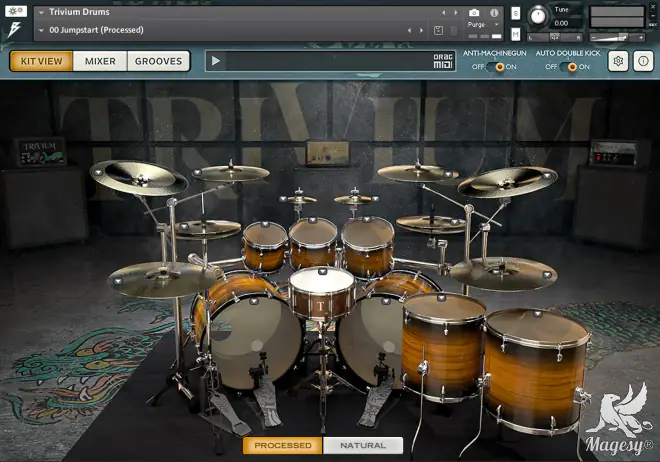
Task: Click the output volume slider
Action: pos(617,37)
